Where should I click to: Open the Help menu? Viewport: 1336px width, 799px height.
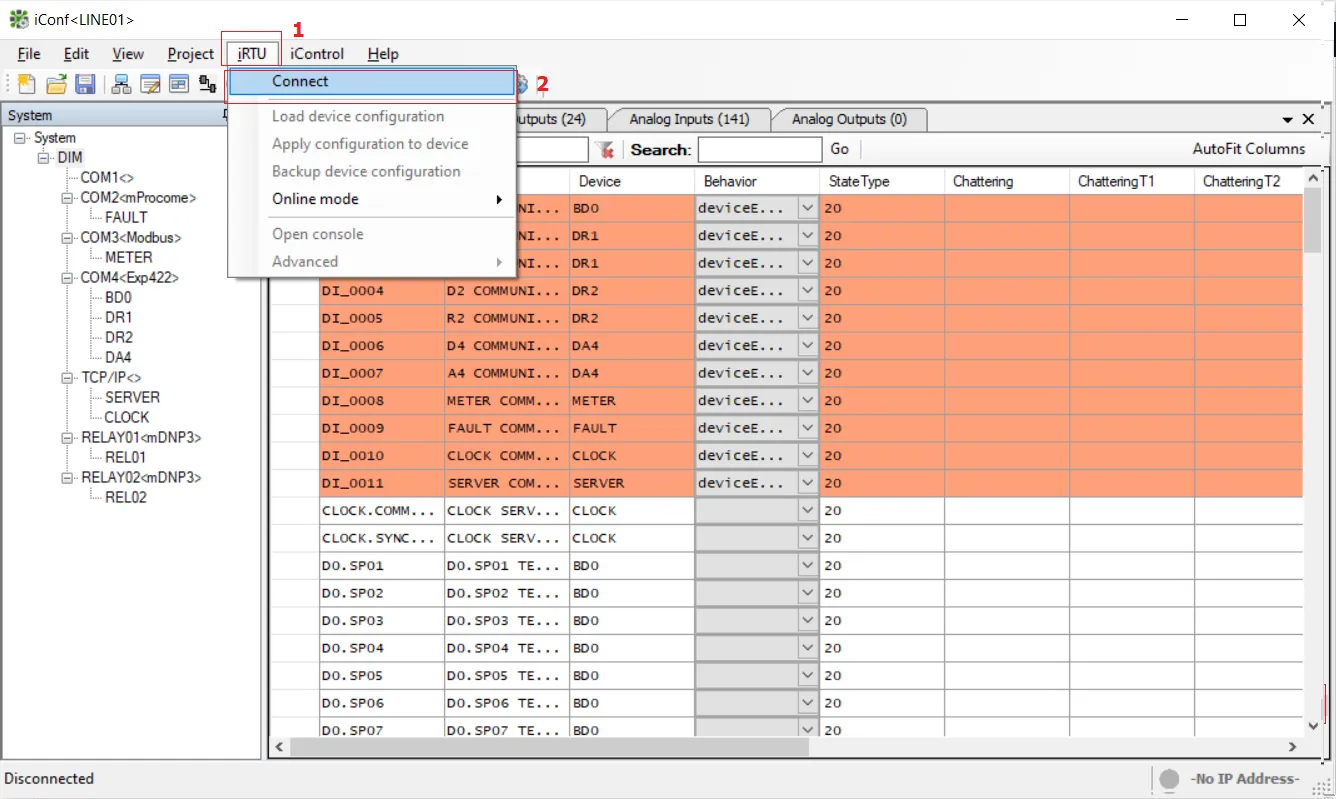tap(383, 54)
